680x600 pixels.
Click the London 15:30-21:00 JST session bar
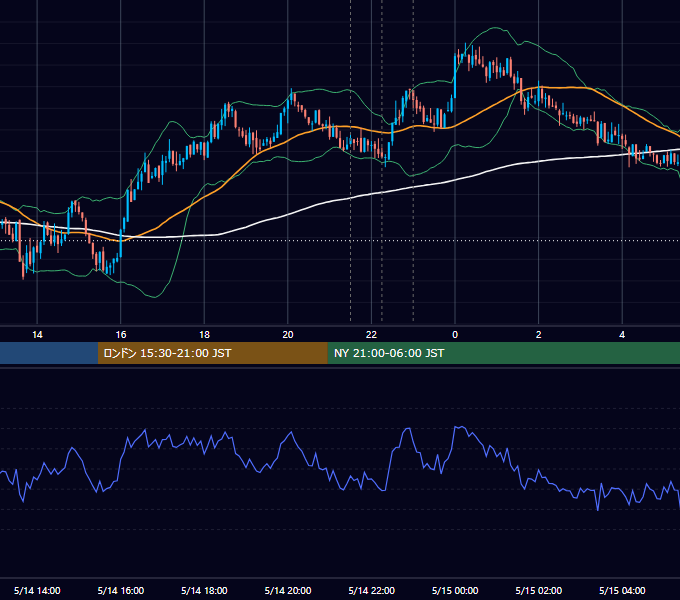click(212, 353)
